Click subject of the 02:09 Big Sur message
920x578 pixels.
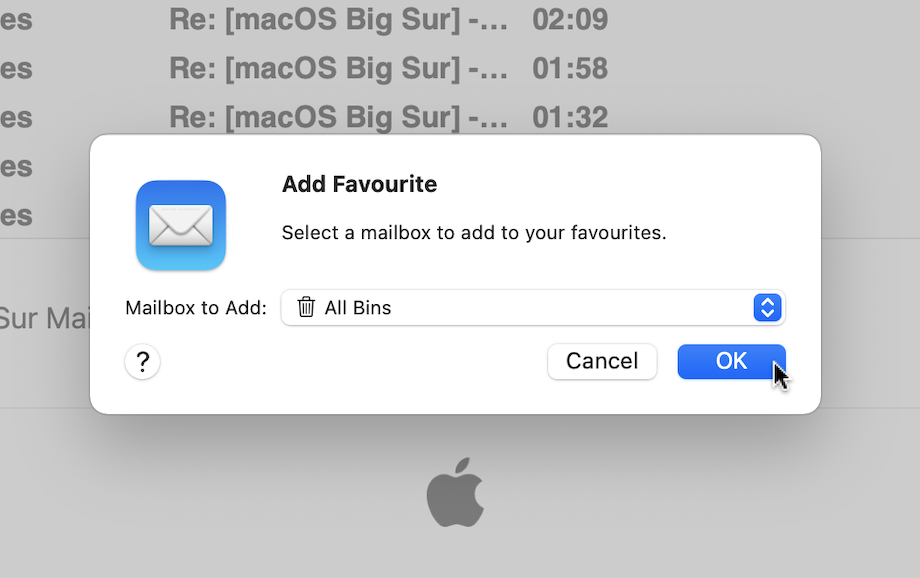pyautogui.click(x=338, y=20)
